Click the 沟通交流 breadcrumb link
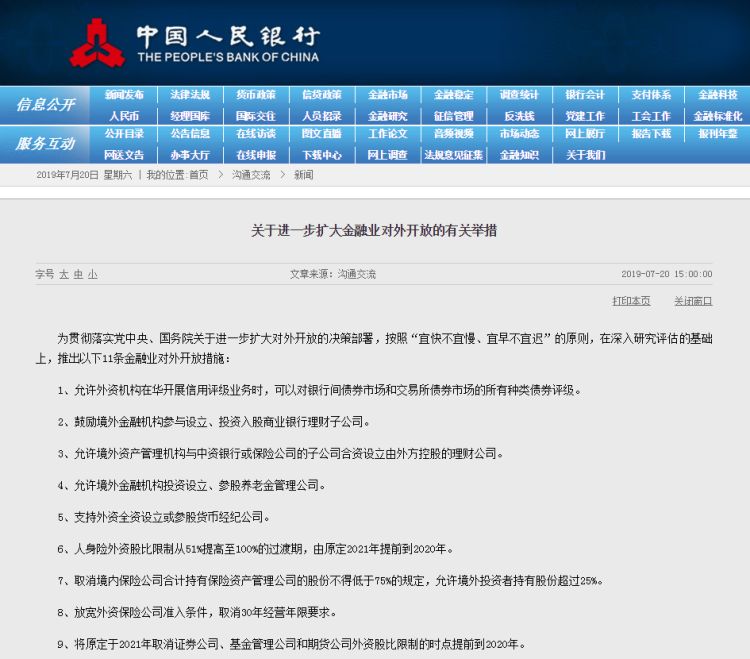 click(x=251, y=175)
